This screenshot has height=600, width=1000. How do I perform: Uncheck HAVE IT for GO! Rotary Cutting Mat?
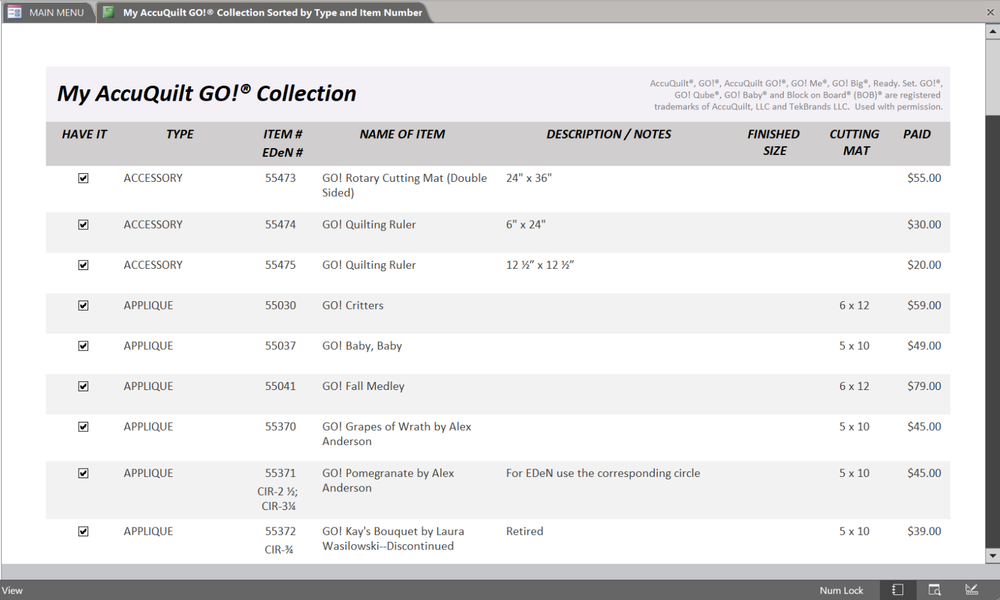(x=83, y=177)
